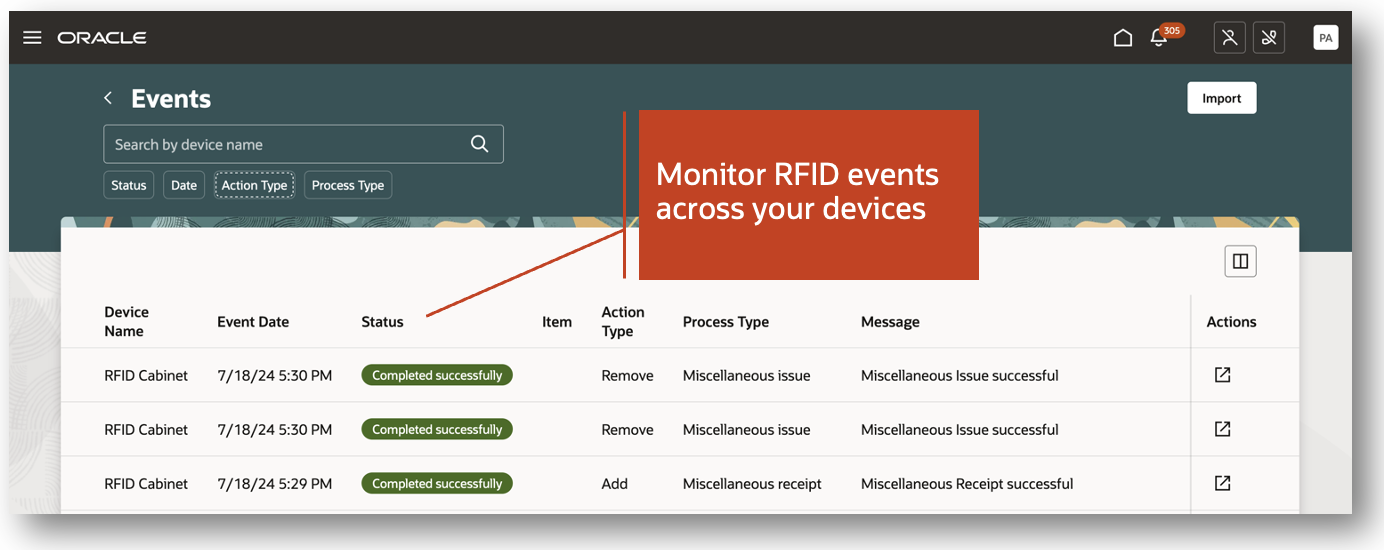Click the Add action type cell
The image size is (1384, 550).
coord(615,483)
